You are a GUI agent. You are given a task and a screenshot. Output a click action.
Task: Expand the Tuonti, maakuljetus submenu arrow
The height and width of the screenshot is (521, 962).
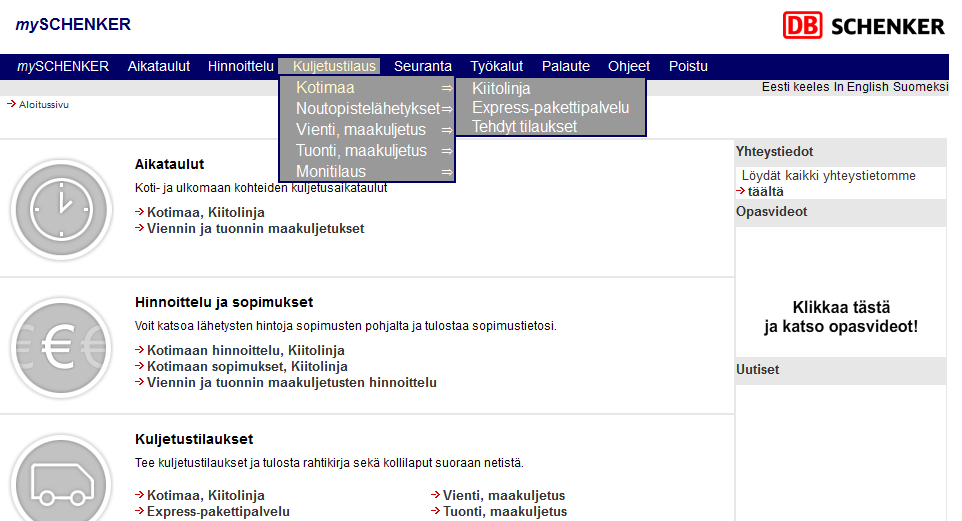[x=447, y=151]
